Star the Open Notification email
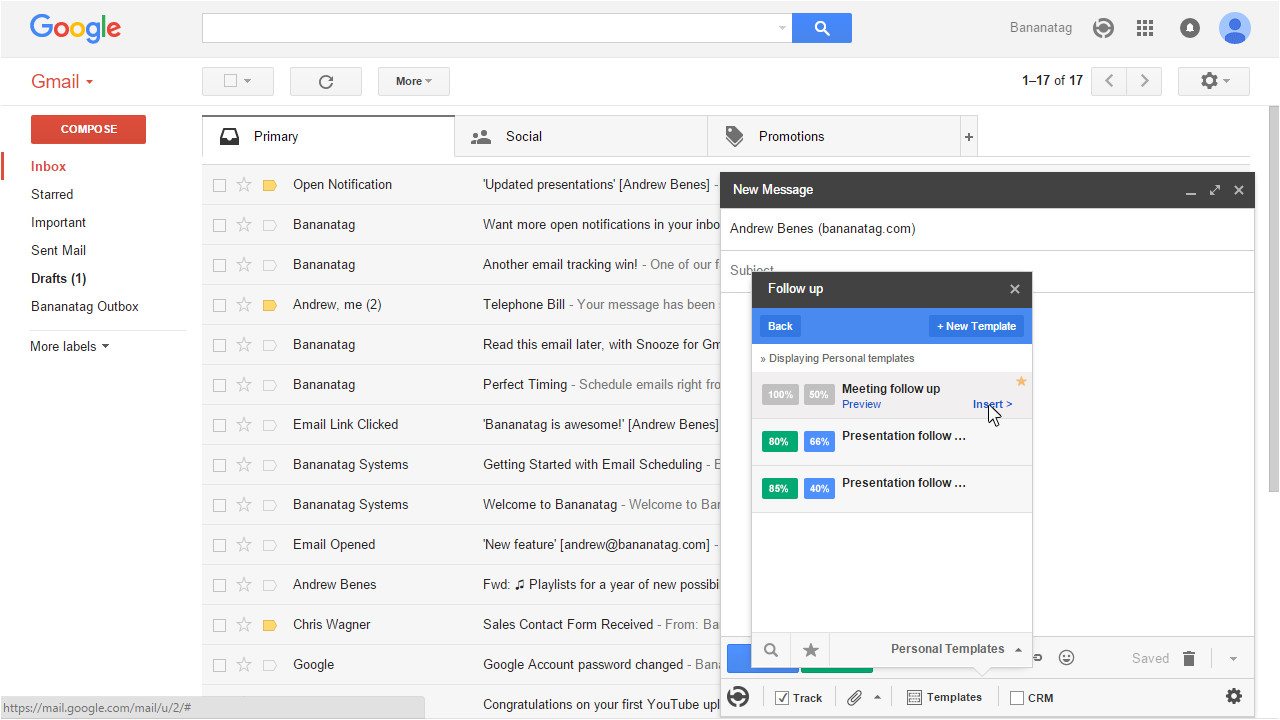1280x720 pixels. pos(244,184)
